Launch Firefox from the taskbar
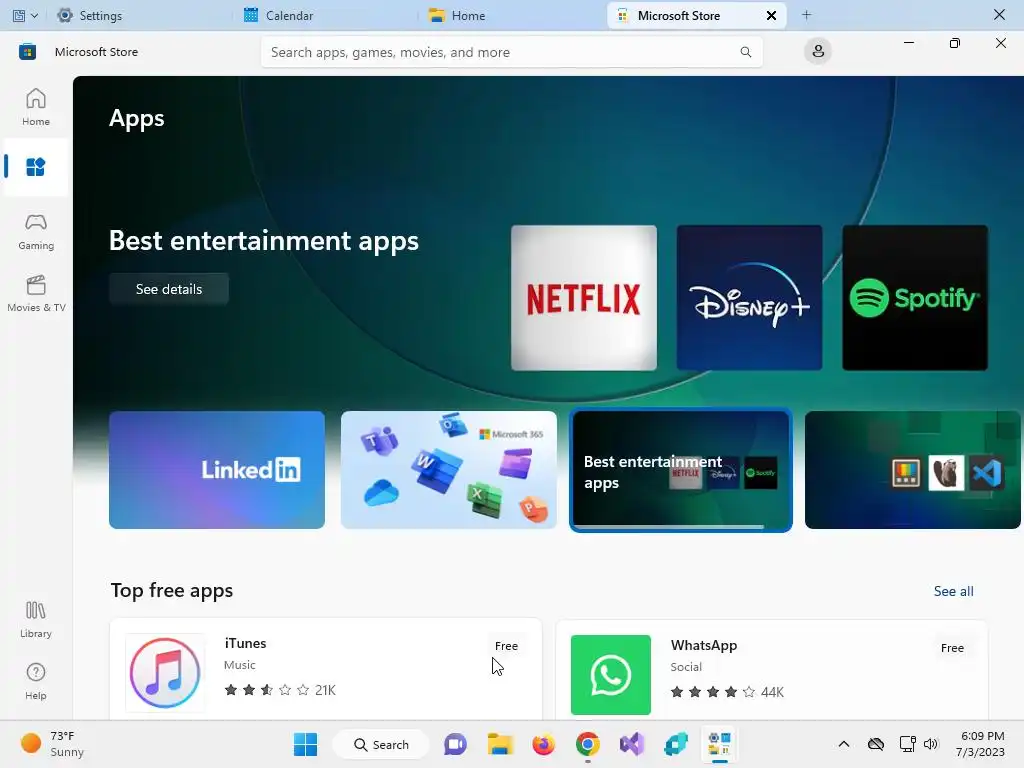1024x768 pixels. tap(543, 744)
